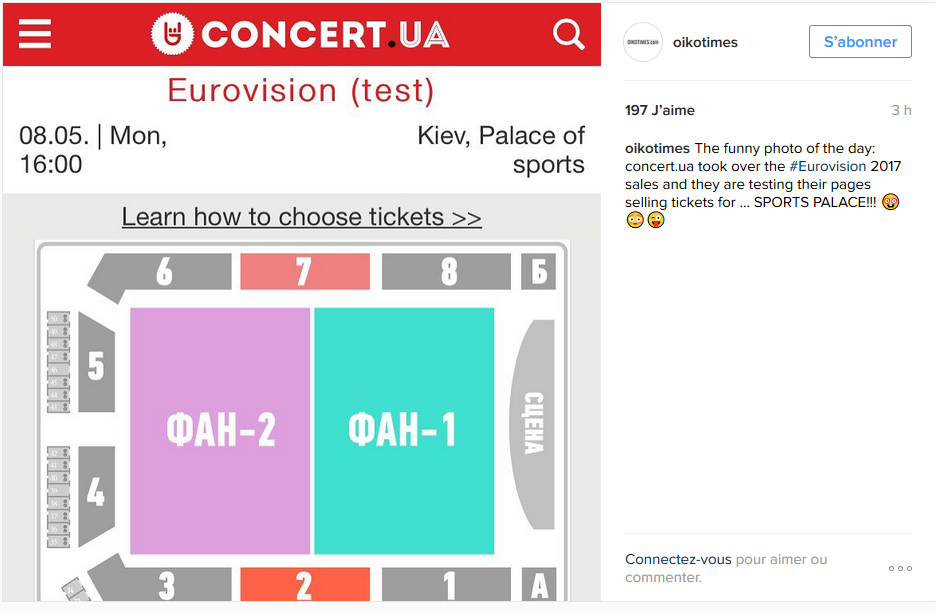The height and width of the screenshot is (613, 936).
Task: Select side seating section 5
Action: tap(96, 363)
